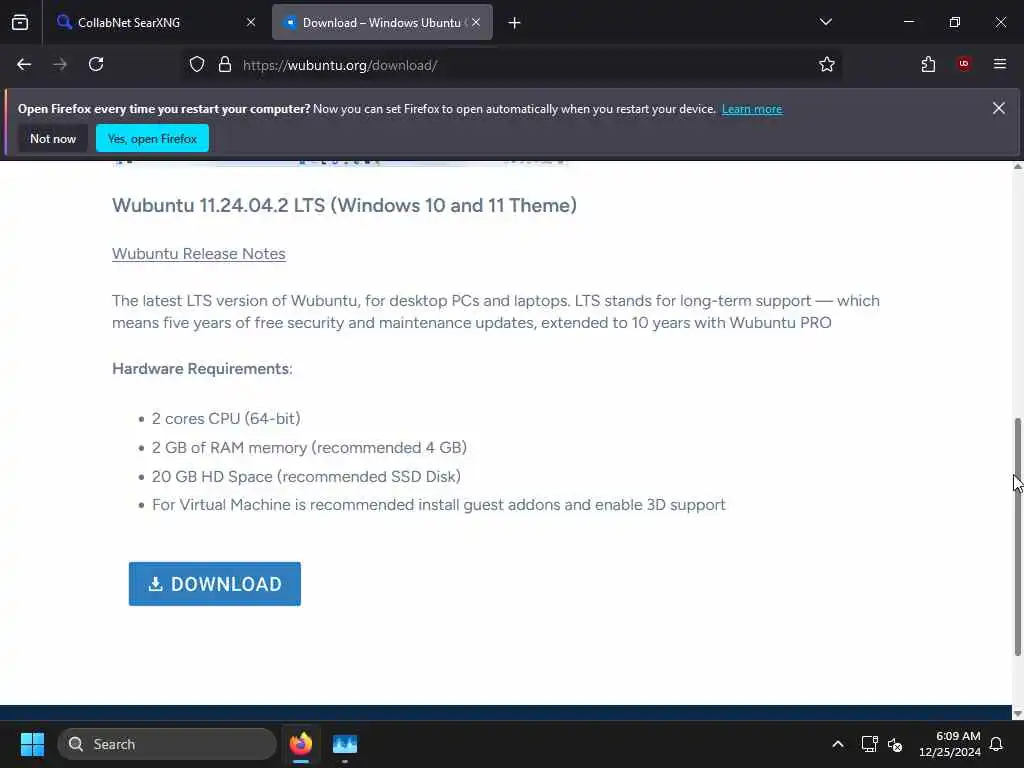Choose Not now in notification bar
The height and width of the screenshot is (768, 1024).
(53, 138)
